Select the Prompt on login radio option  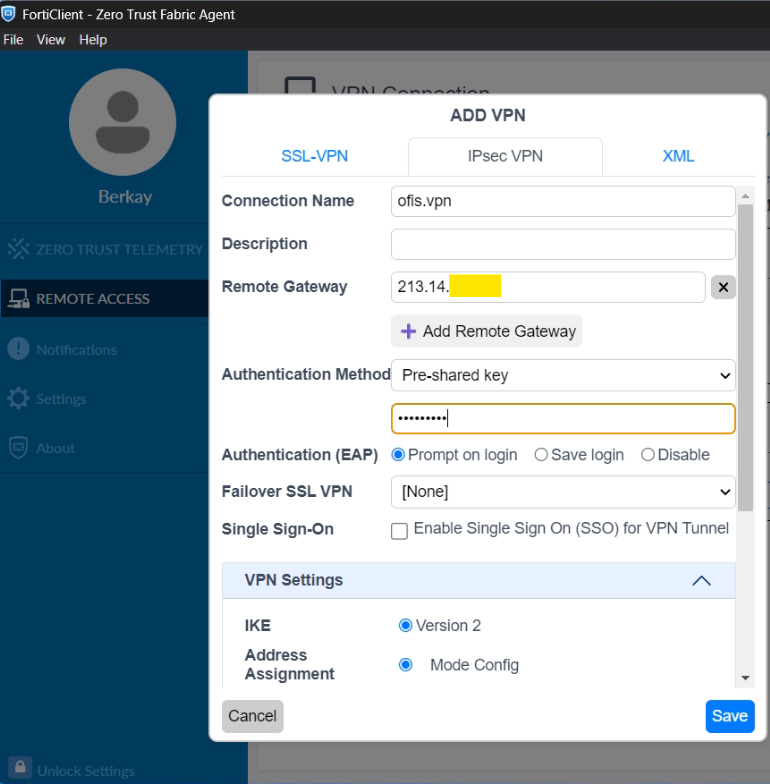tap(398, 455)
